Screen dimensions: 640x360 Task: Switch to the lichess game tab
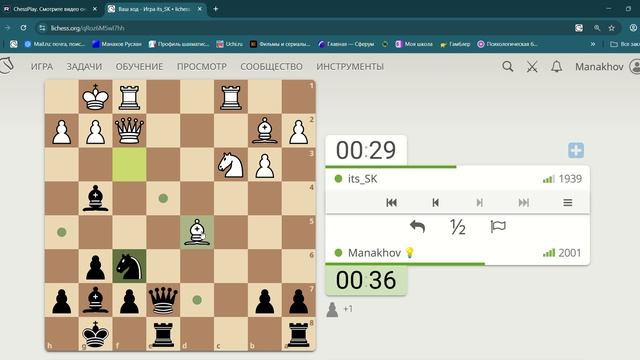[x=154, y=9]
